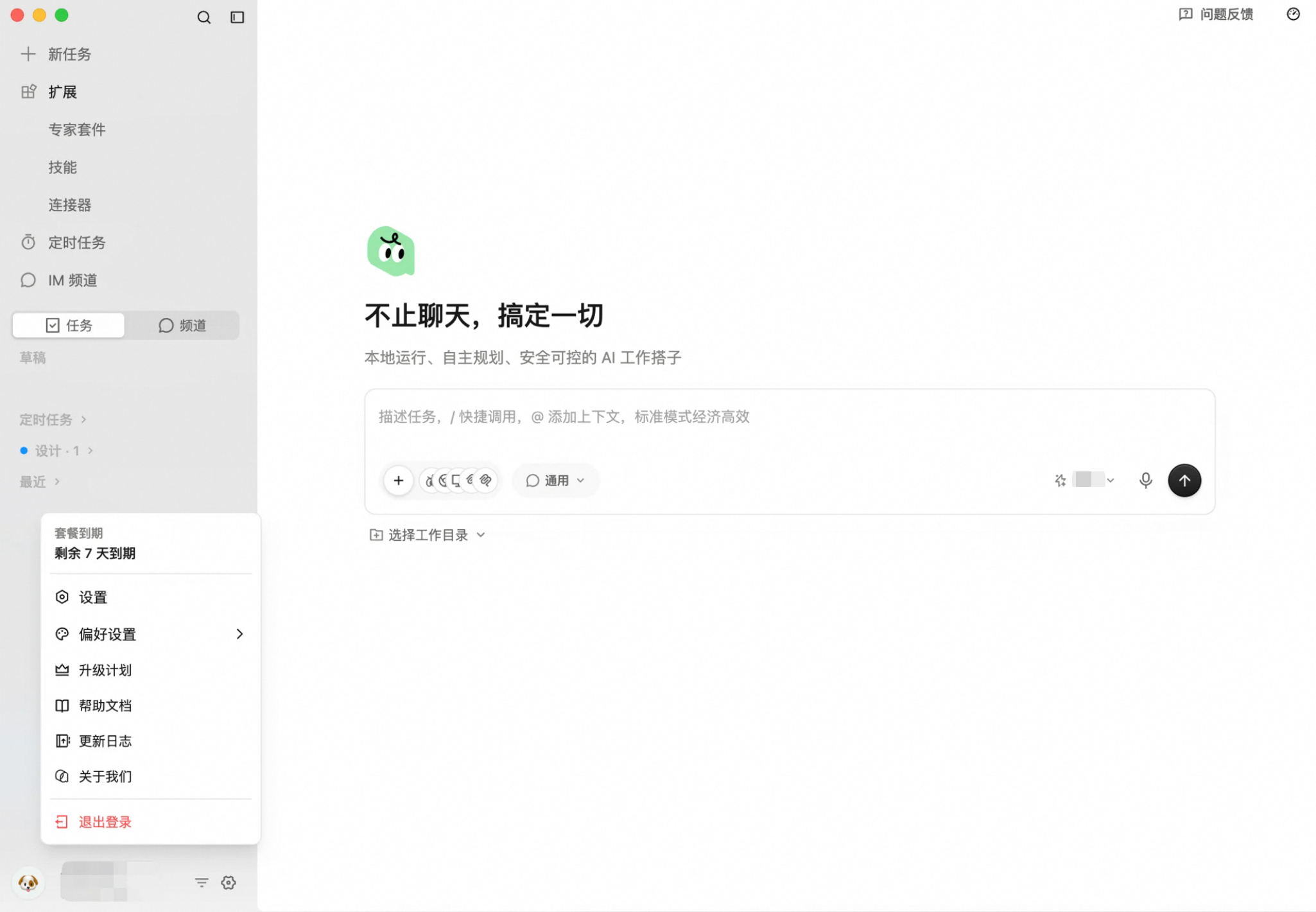The height and width of the screenshot is (912, 1316).
Task: Click the plus attach button in input box
Action: pos(398,480)
